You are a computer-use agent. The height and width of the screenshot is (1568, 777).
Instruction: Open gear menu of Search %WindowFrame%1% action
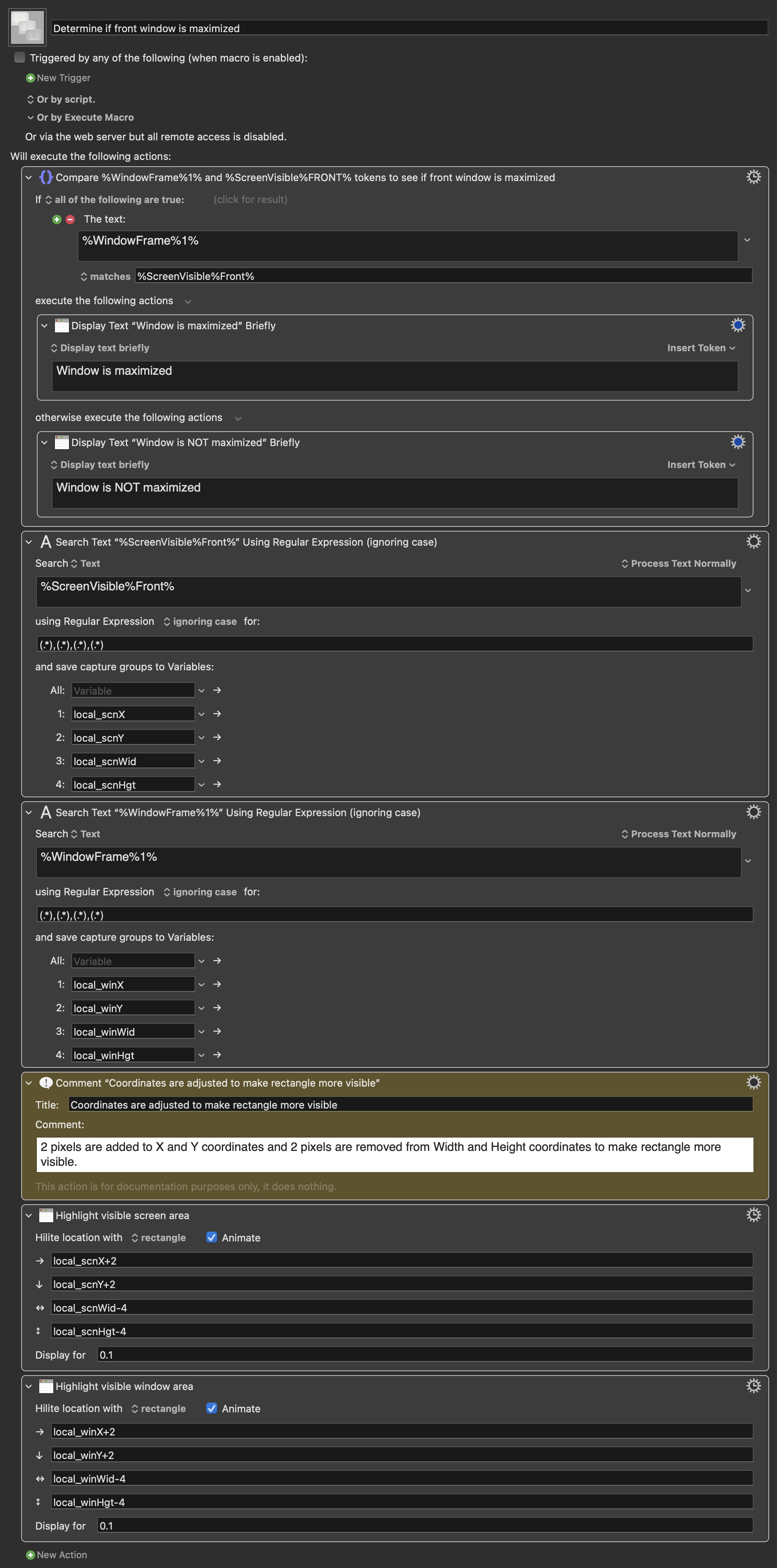[753, 812]
